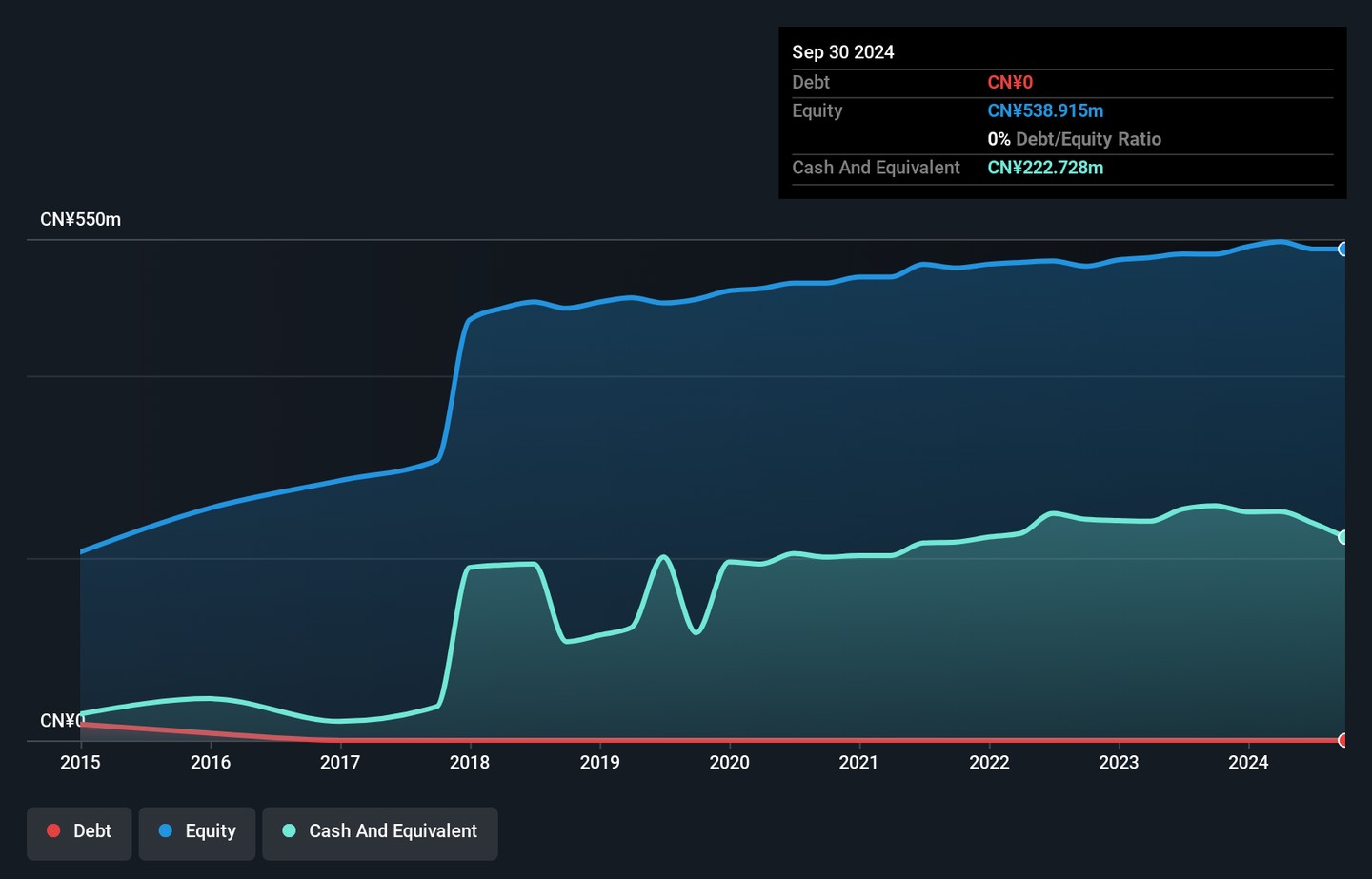This screenshot has width=1372, height=879.
Task: Toggle the Debt series in the legend
Action: coord(79,831)
